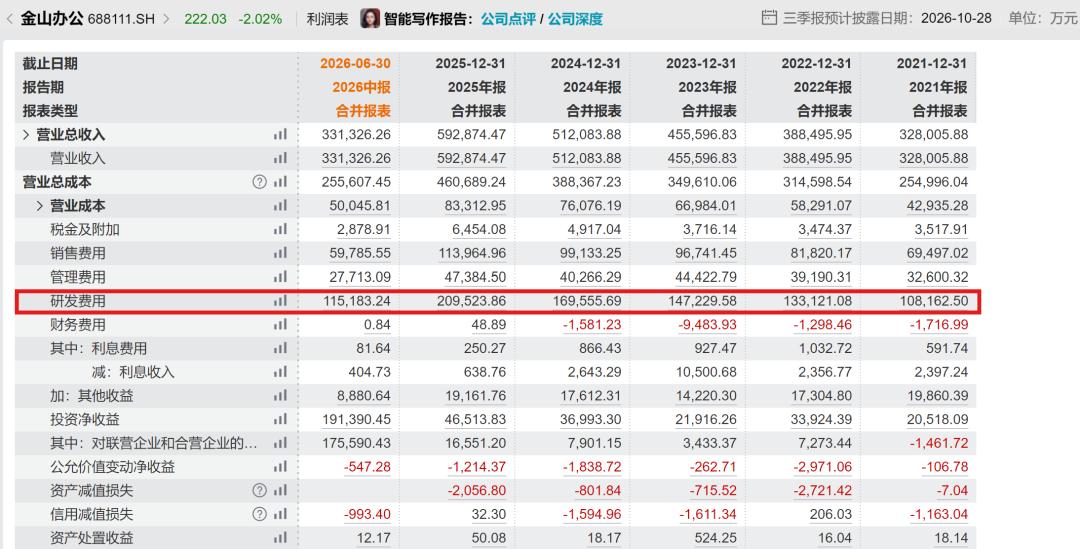1080x549 pixels.
Task: Select the 2023-12-31 column header
Action: (701, 63)
